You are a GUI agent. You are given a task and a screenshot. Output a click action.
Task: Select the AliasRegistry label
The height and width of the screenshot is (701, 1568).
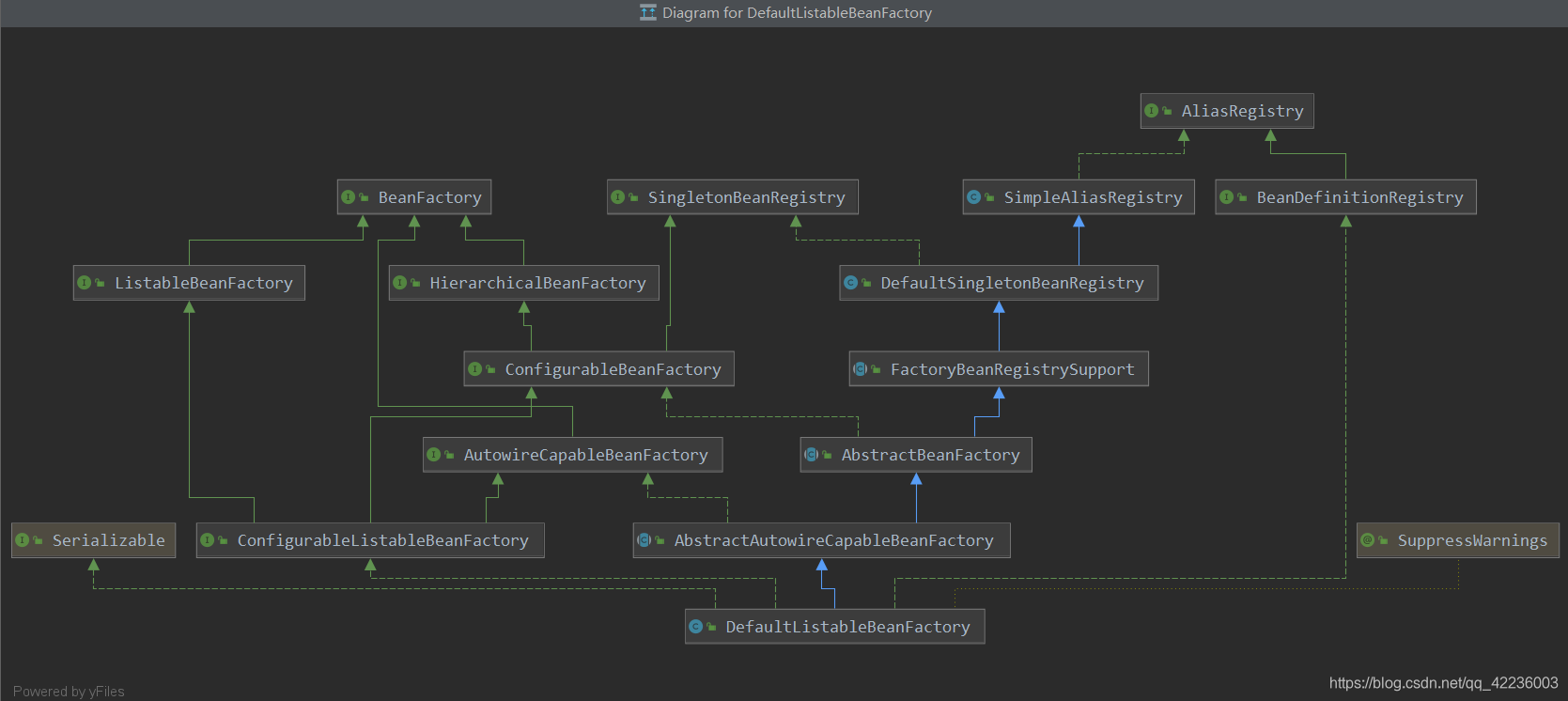1242,111
